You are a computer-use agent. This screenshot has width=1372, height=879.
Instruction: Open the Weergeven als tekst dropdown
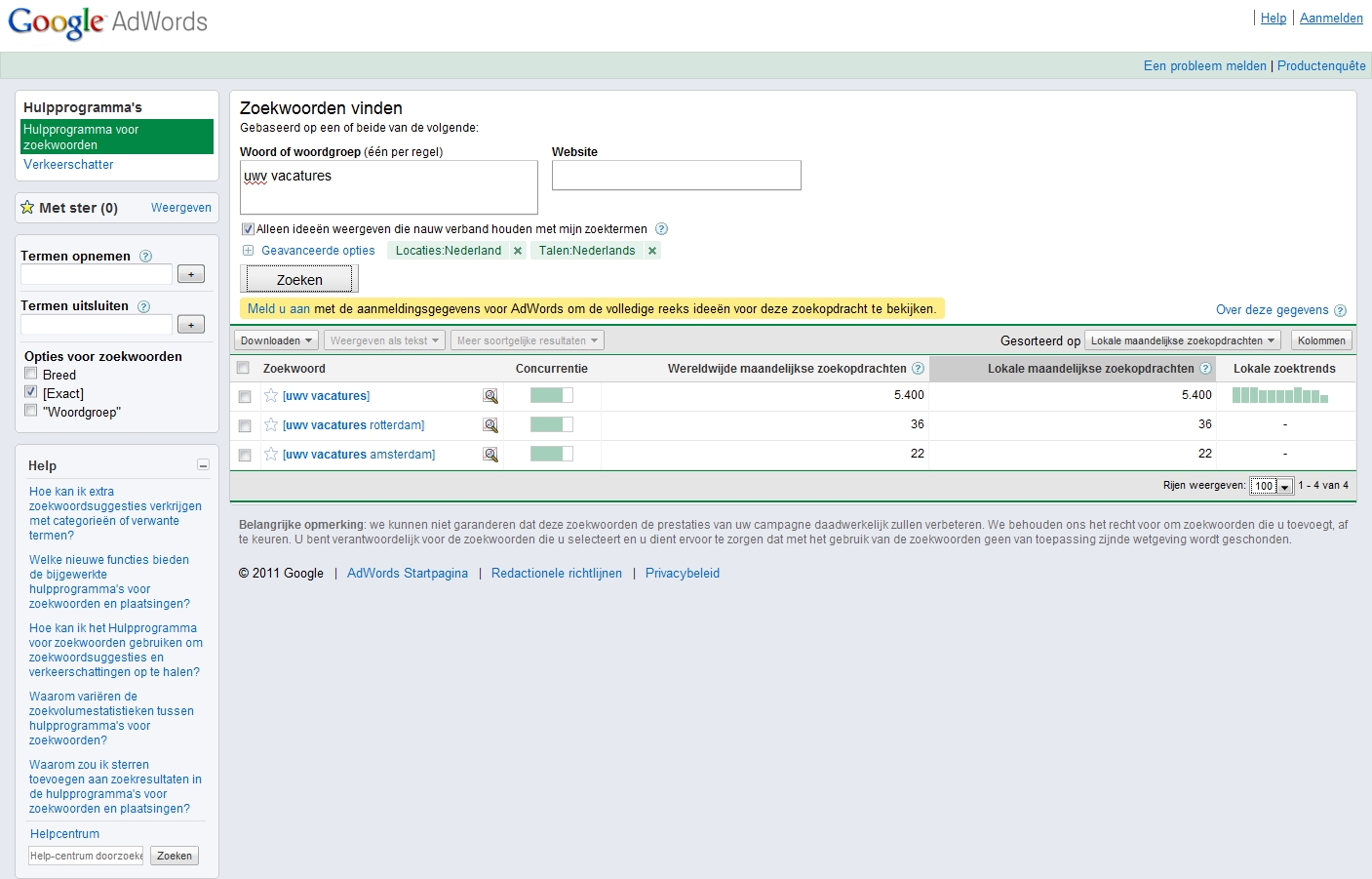click(x=384, y=340)
